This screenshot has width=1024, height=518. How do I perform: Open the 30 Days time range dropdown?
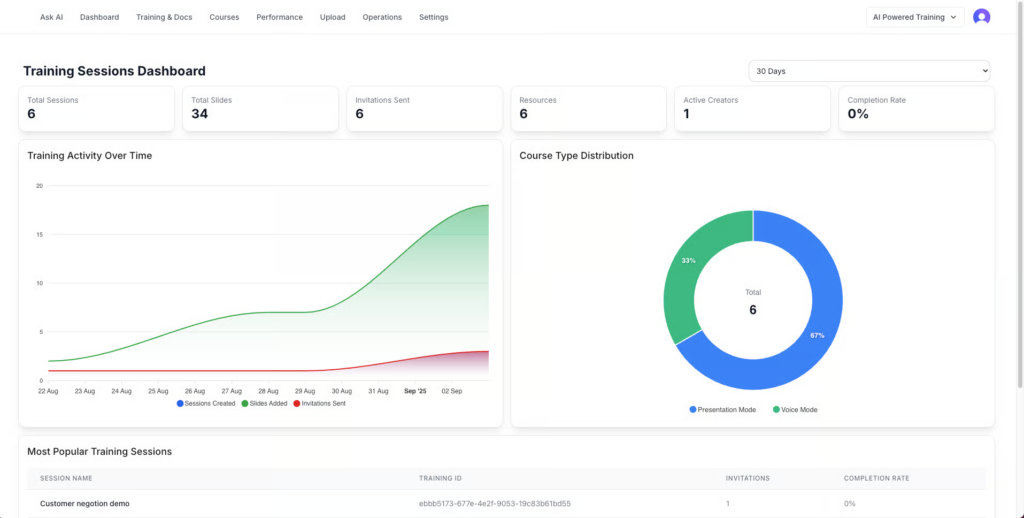[869, 71]
